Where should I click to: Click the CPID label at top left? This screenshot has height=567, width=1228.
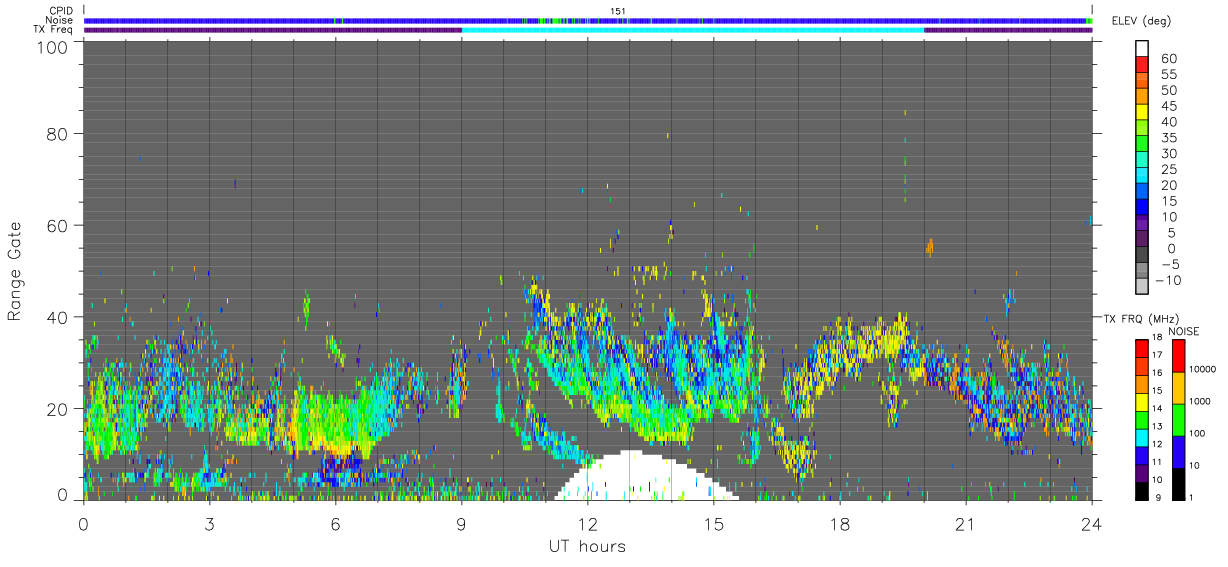click(x=59, y=11)
